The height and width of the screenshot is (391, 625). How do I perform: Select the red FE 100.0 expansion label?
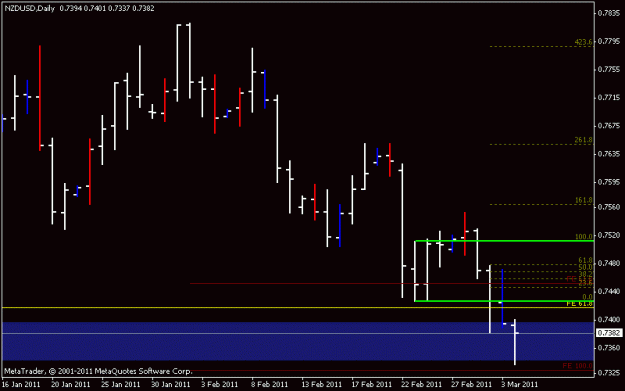[578, 366]
